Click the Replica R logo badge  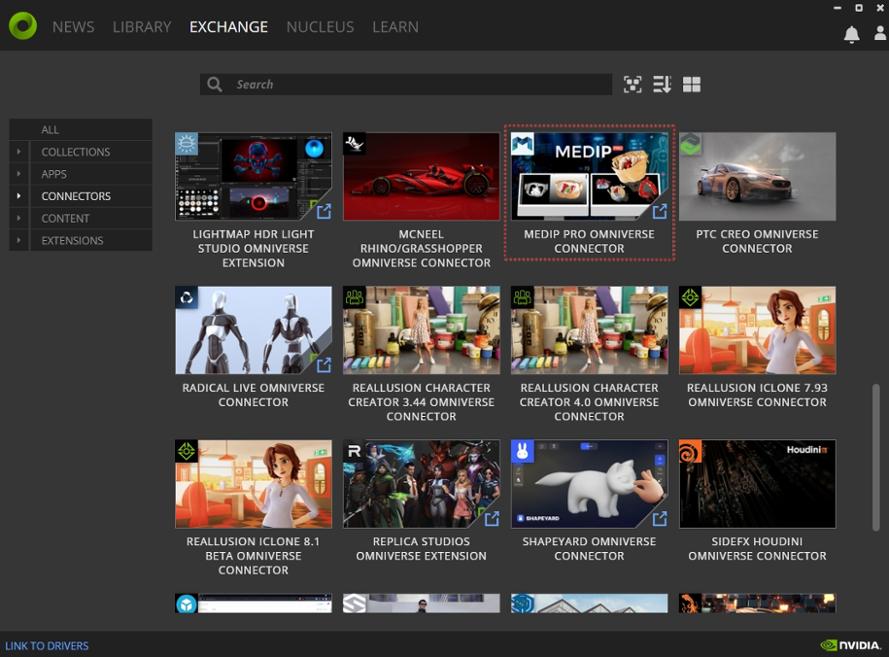pyautogui.click(x=354, y=451)
